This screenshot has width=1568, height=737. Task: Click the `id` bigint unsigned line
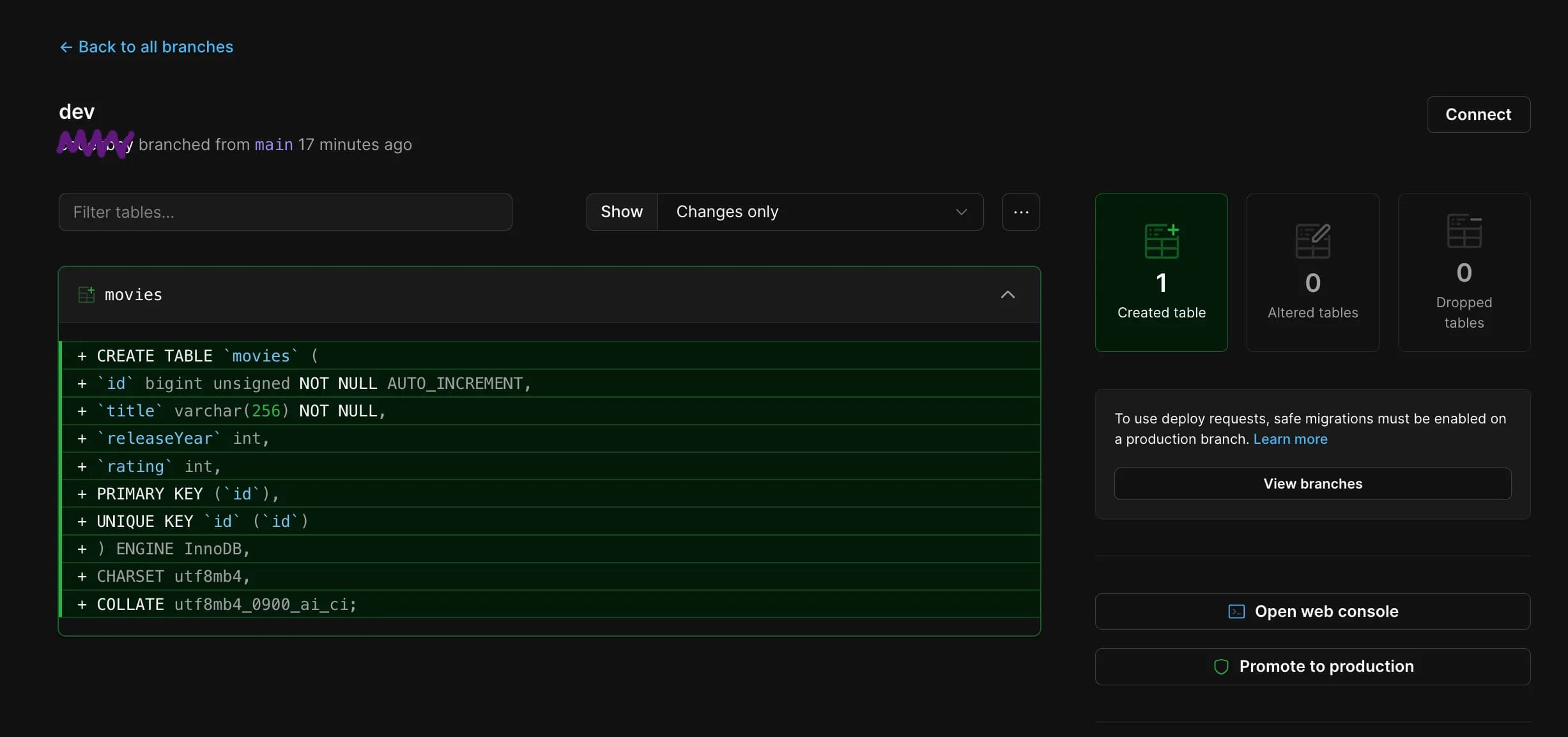[x=550, y=383]
